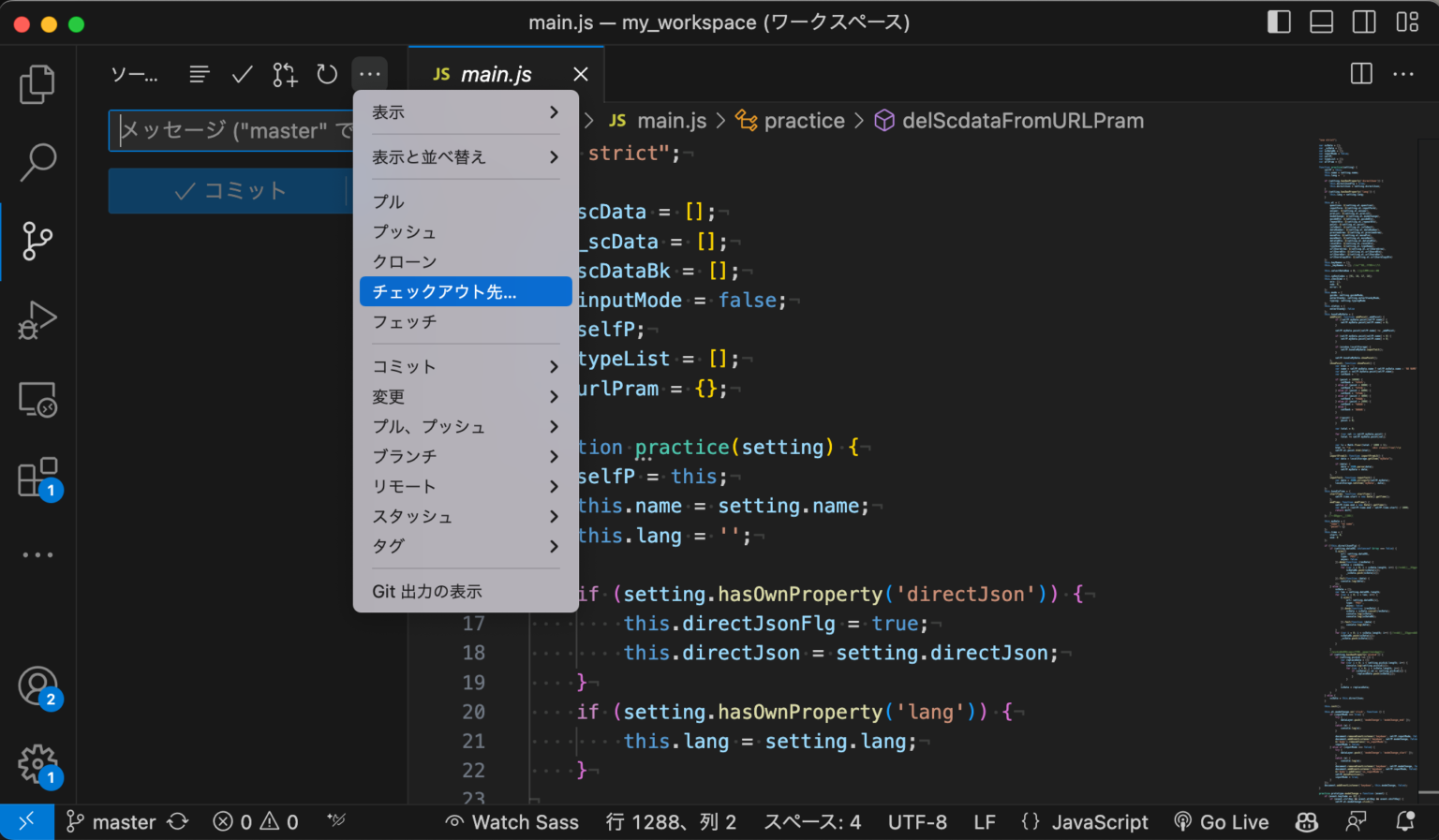Open the 表示と並べ替え submenu

point(466,156)
